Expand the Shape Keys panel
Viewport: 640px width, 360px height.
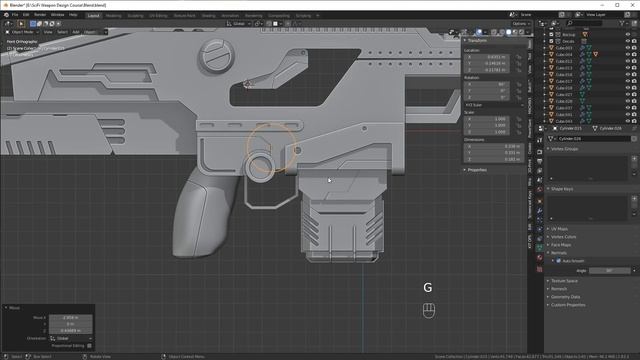(562, 189)
